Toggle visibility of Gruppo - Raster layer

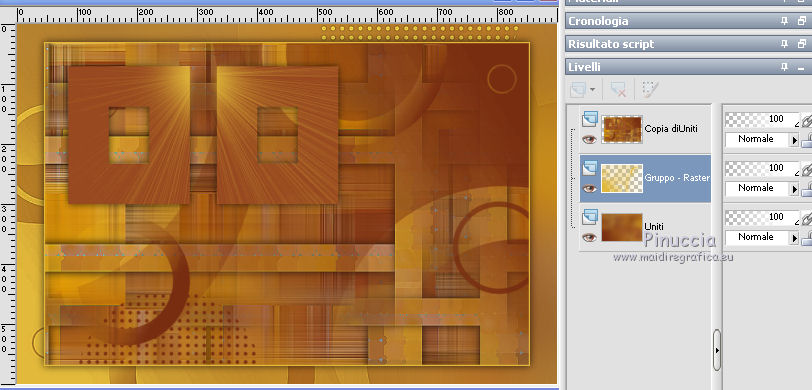[x=589, y=189]
